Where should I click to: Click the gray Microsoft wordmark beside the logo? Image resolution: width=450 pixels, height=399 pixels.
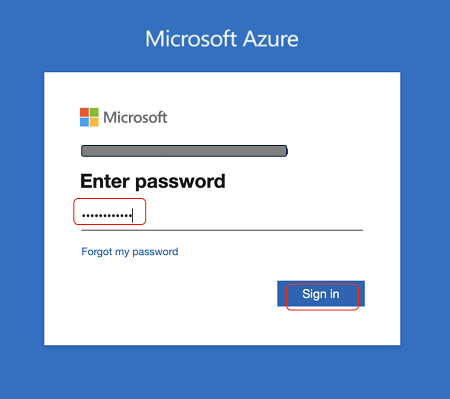point(135,117)
